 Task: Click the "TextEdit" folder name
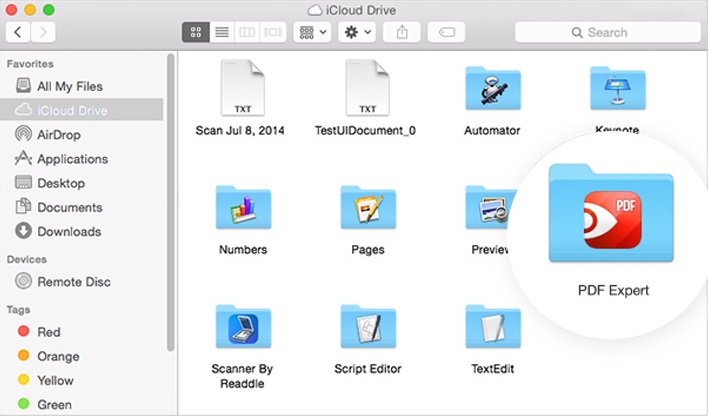pos(493,369)
